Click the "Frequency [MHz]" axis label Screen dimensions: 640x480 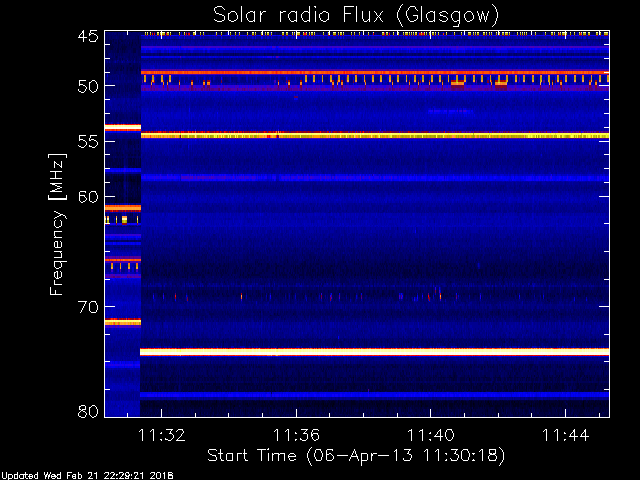click(x=57, y=224)
